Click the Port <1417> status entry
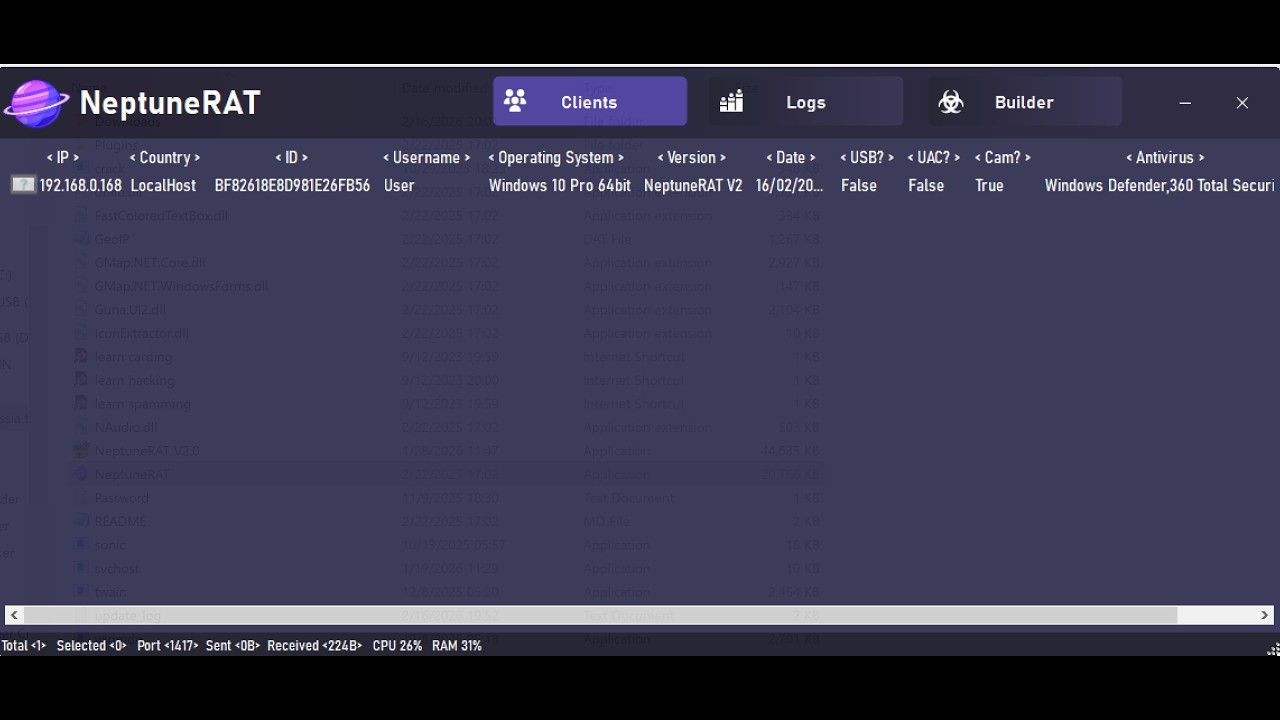 (167, 646)
